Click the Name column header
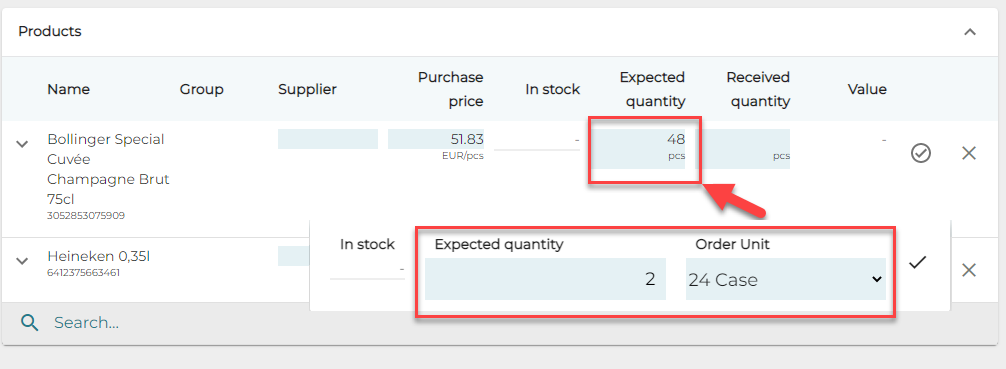1006x369 pixels. tap(69, 89)
